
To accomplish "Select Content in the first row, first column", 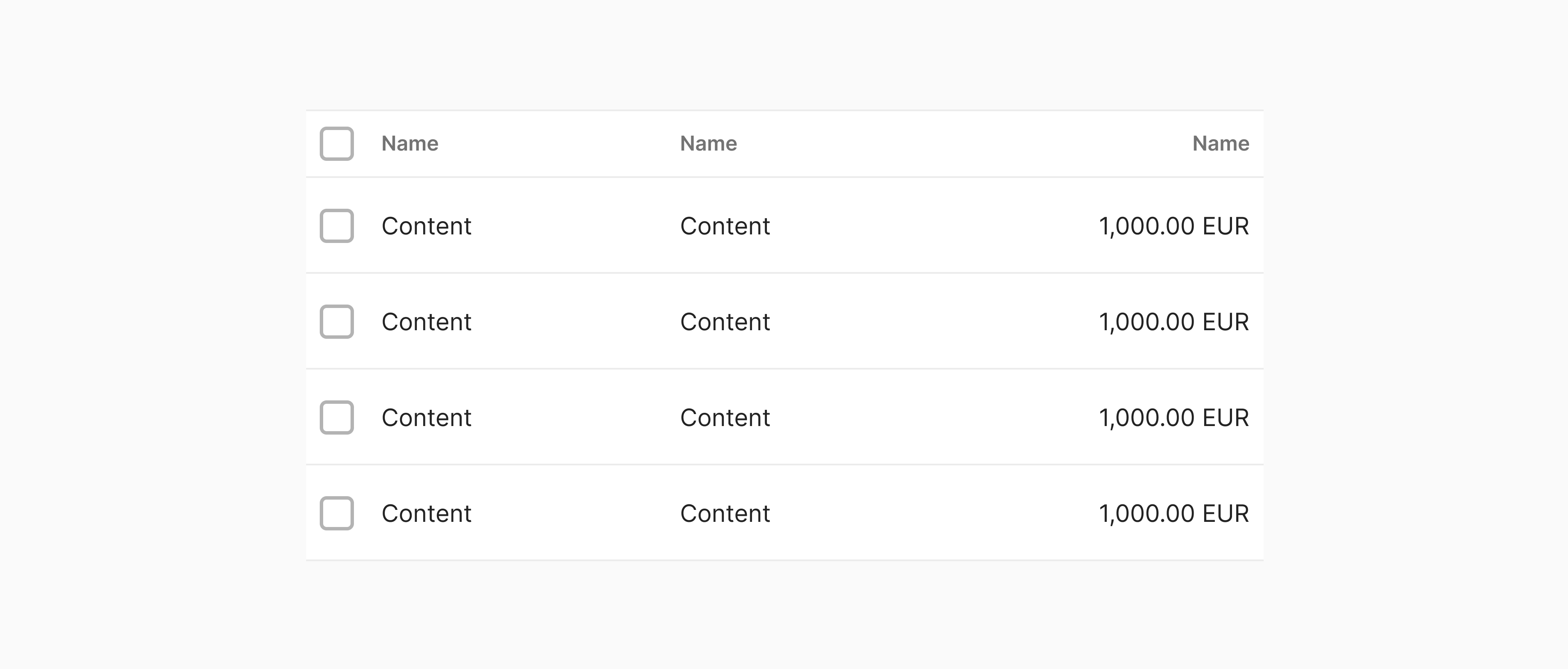I will tap(426, 226).
